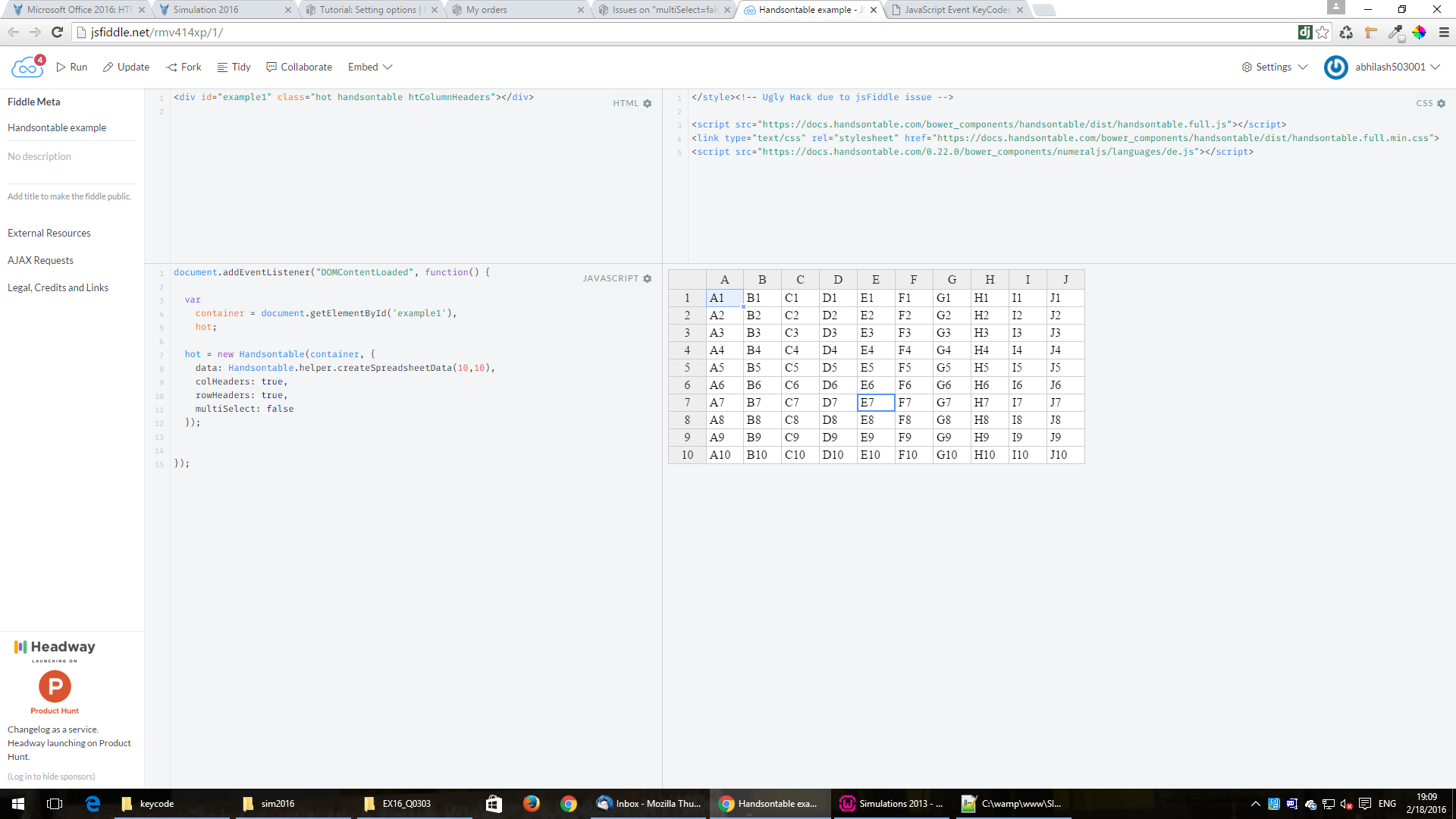This screenshot has height=819, width=1456.
Task: Open Simulations 2013 taskbar window
Action: pyautogui.click(x=892, y=804)
